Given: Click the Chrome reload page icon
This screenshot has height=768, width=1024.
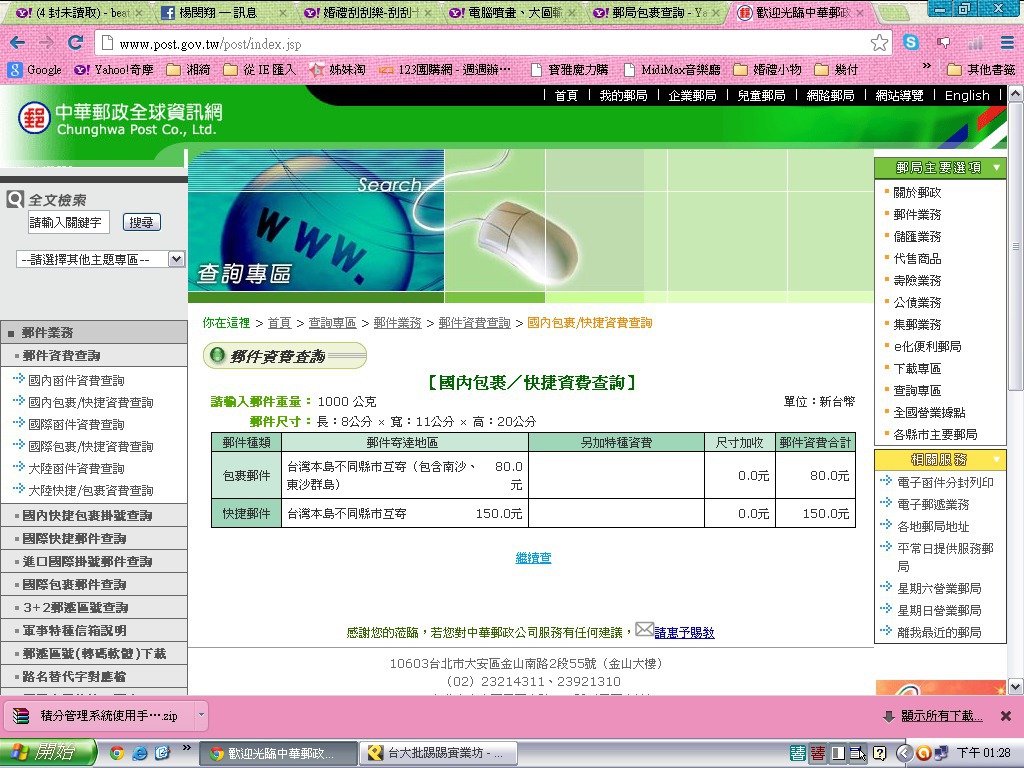Looking at the screenshot, I should (75, 43).
